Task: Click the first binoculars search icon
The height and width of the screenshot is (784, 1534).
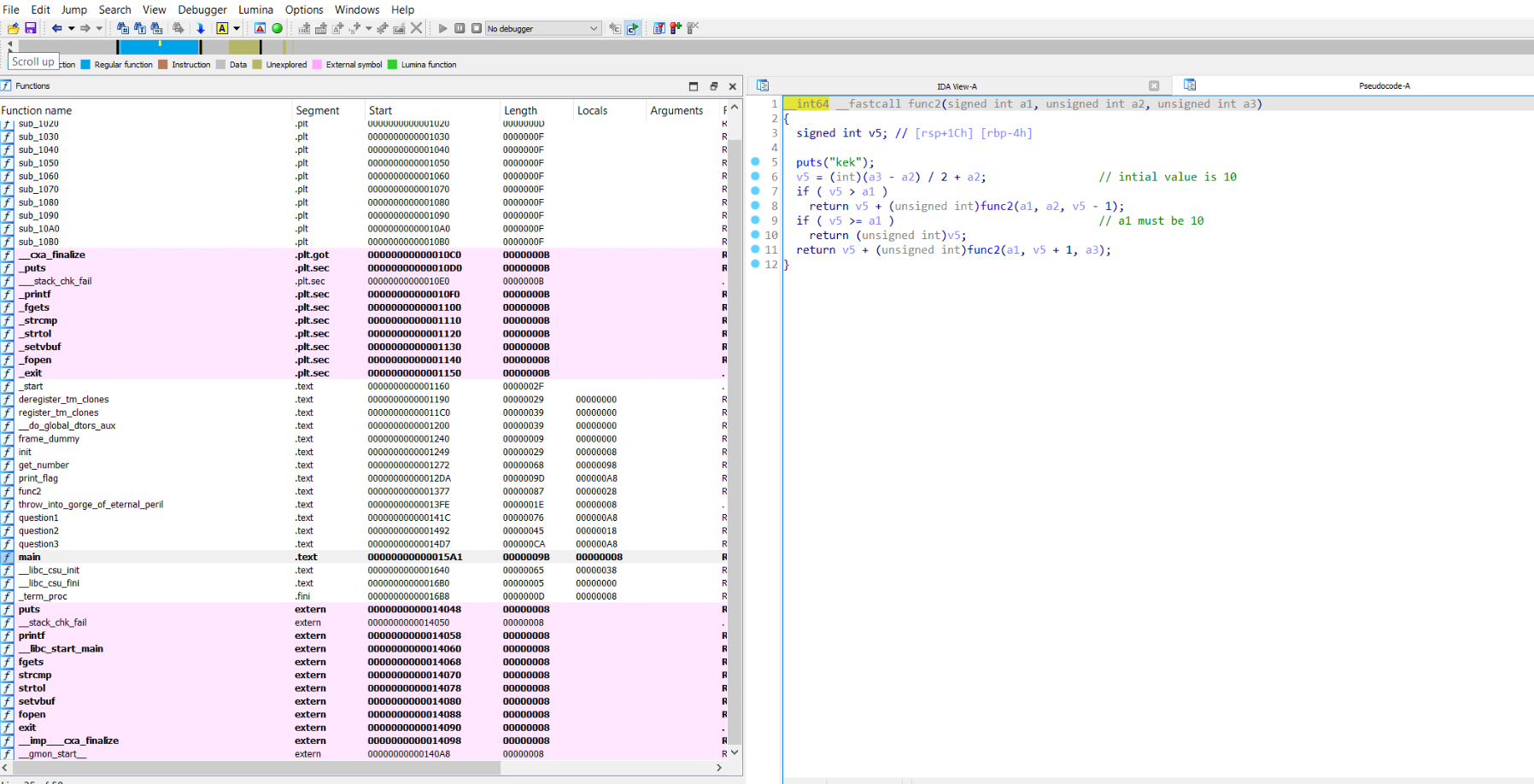Action: pos(123,28)
